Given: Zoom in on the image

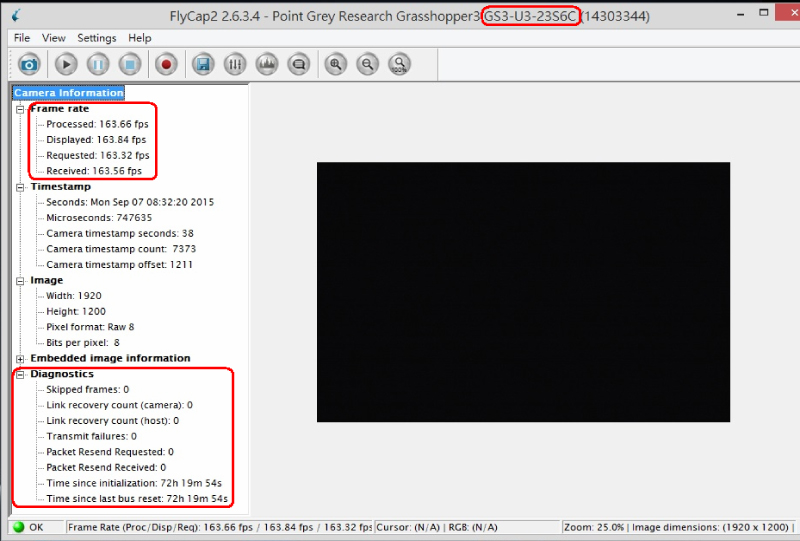Looking at the screenshot, I should pos(336,64).
